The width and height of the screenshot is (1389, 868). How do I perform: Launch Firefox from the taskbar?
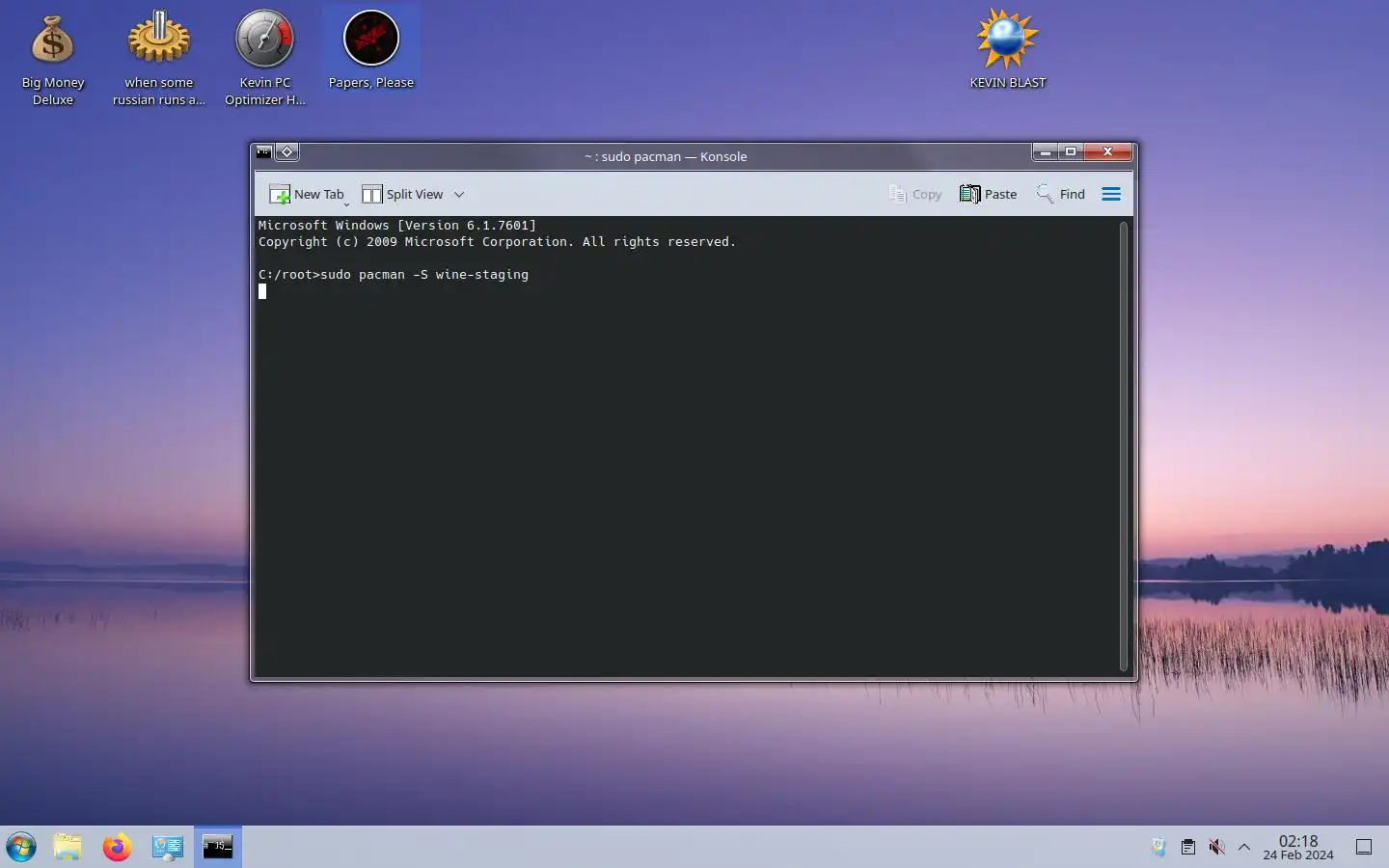click(118, 847)
